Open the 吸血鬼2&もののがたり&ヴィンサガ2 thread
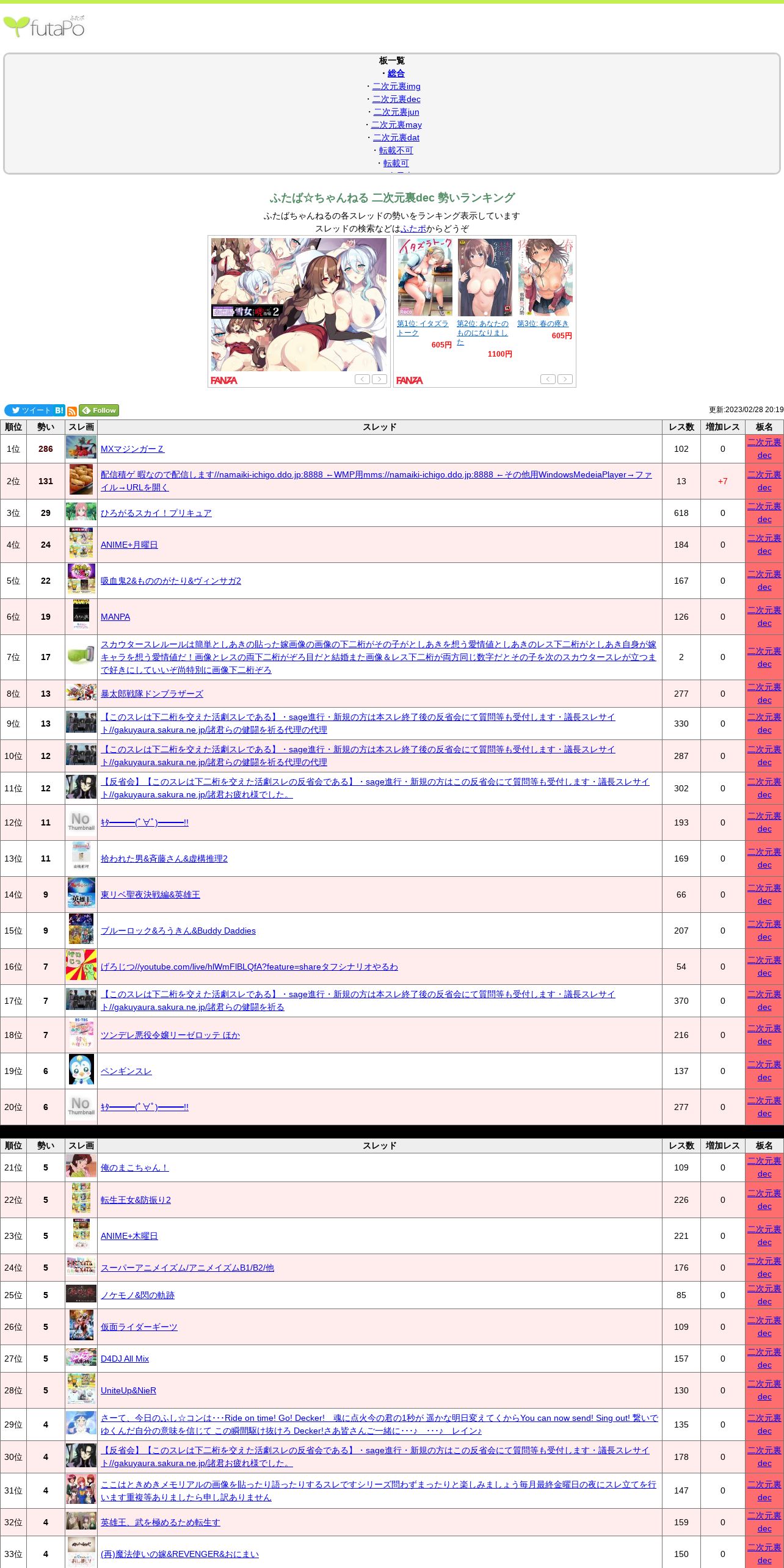784x1568 pixels. coord(171,581)
